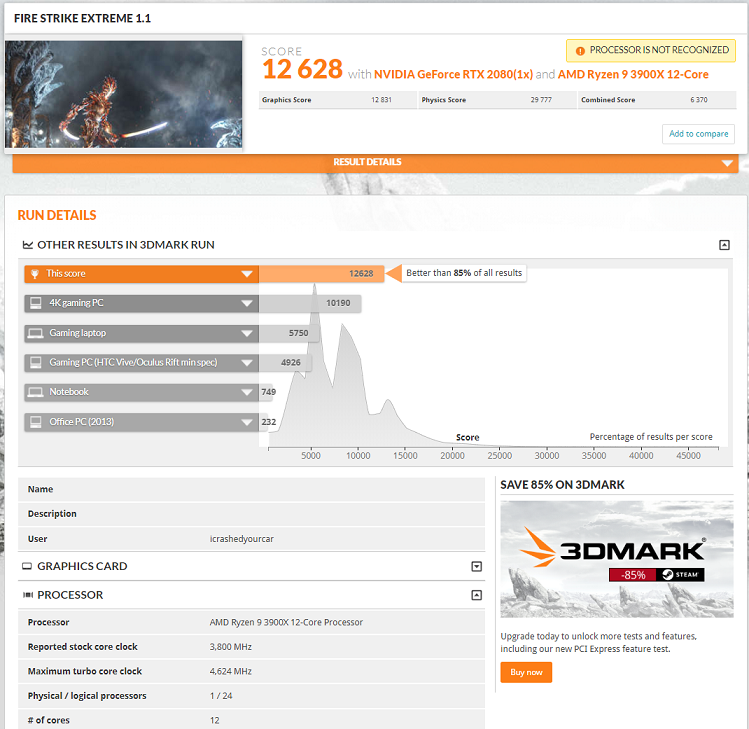Click the AMD Ryzen 9 3900X 12-Core link

(633, 75)
